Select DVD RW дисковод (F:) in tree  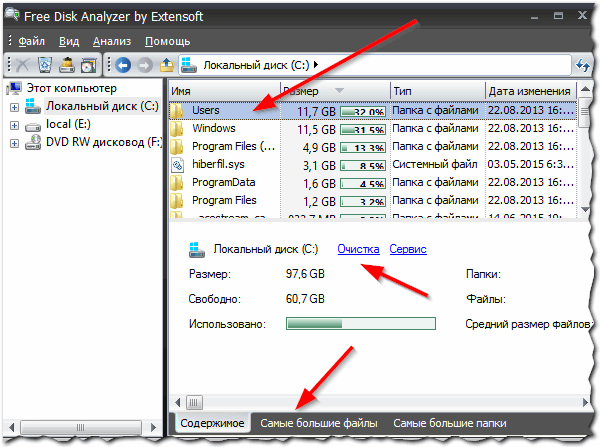[x=104, y=142]
